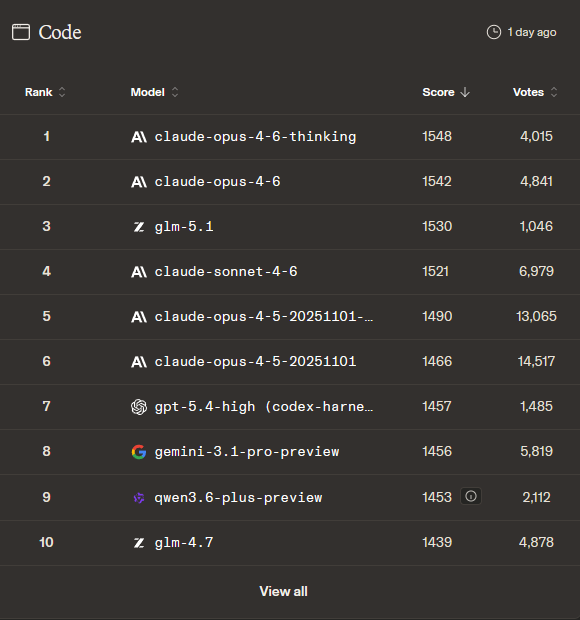The image size is (580, 620).
Task: Click the votes value 4,015
Action: 537,136
